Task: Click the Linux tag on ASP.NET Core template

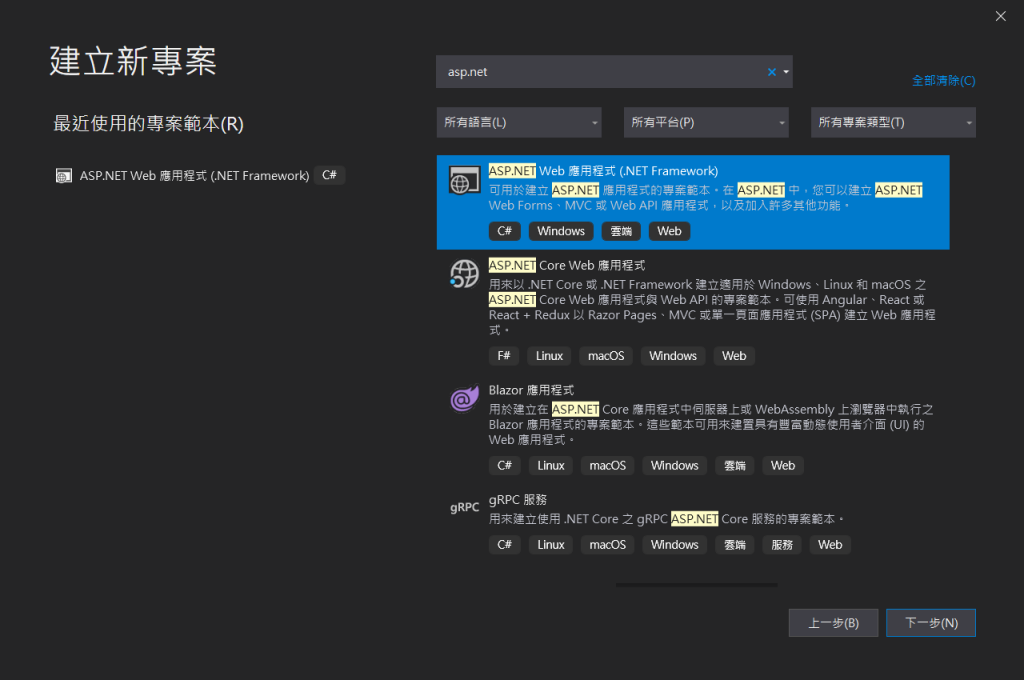Action: click(549, 356)
